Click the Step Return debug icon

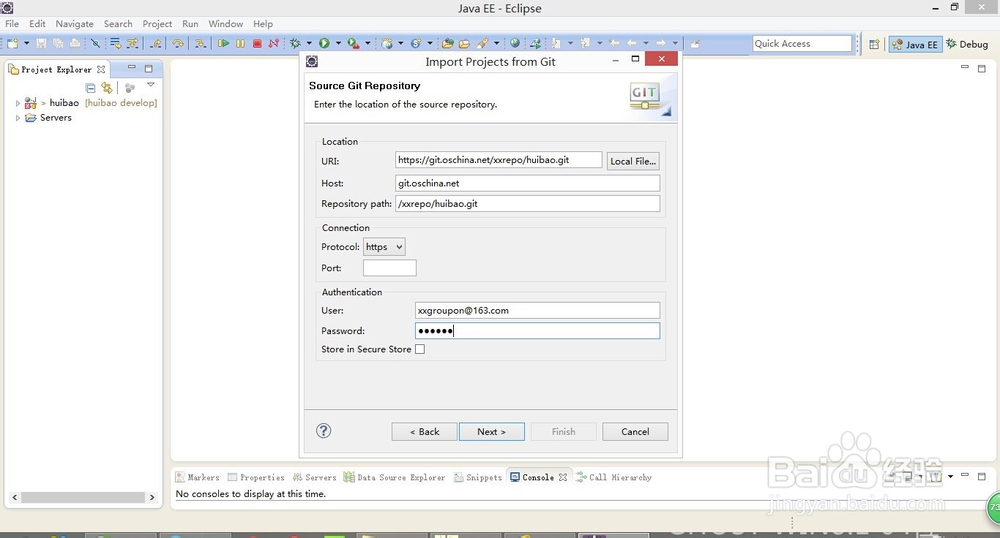click(x=156, y=43)
